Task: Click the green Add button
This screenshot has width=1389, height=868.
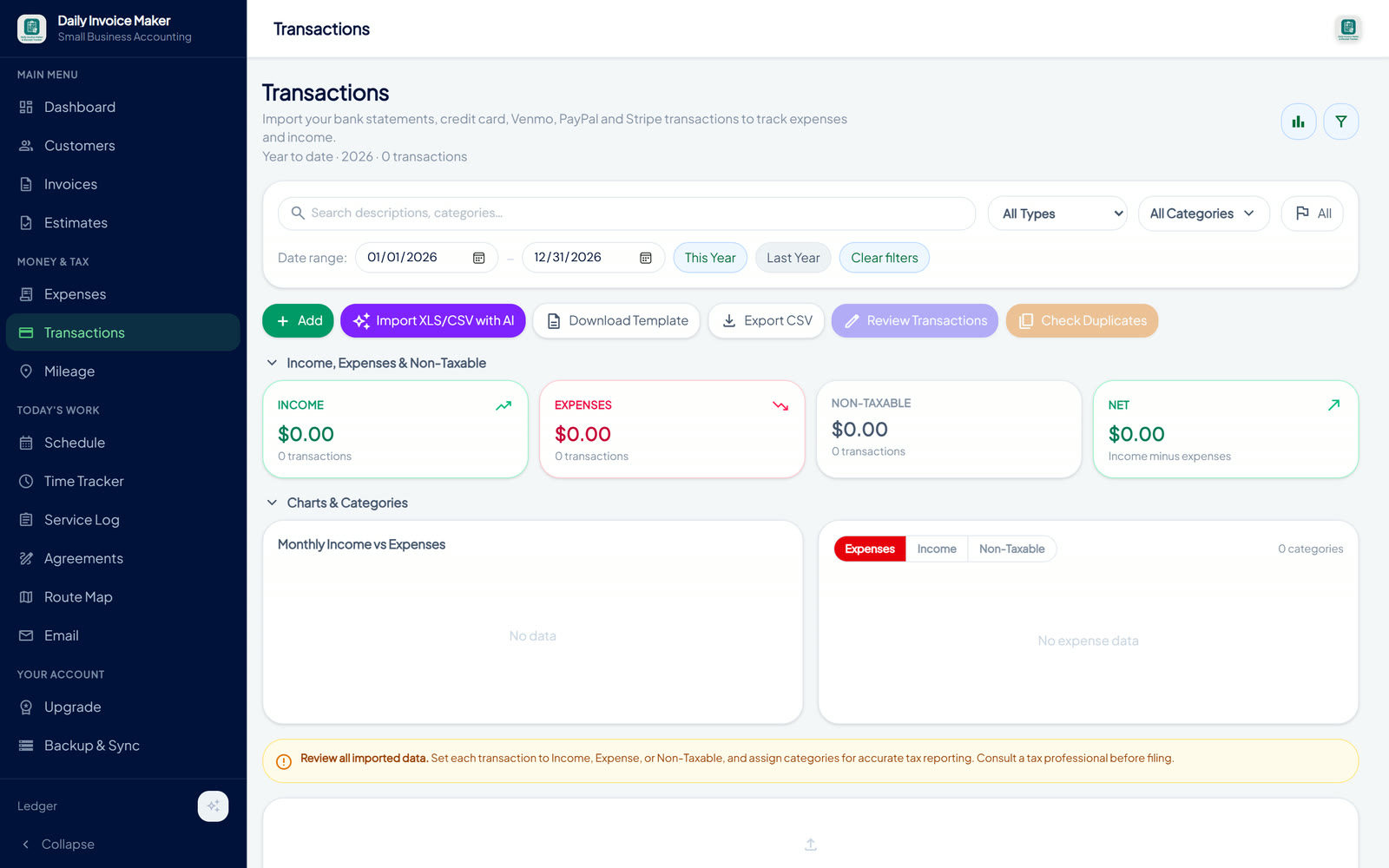Action: point(298,320)
